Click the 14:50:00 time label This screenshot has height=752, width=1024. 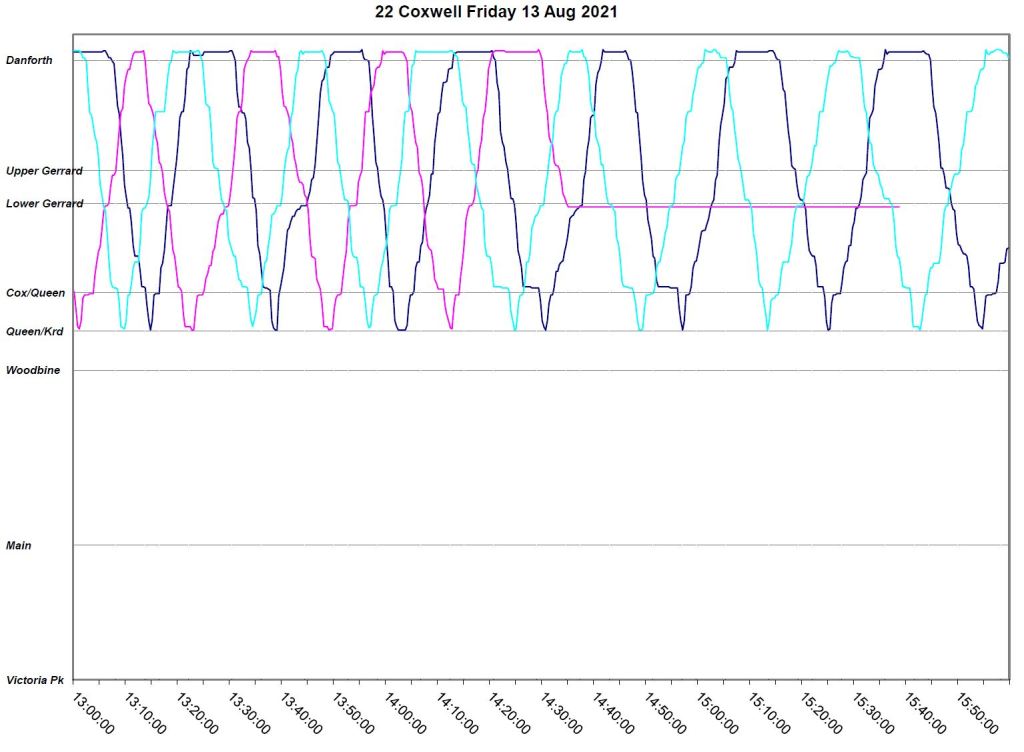[x=666, y=712]
